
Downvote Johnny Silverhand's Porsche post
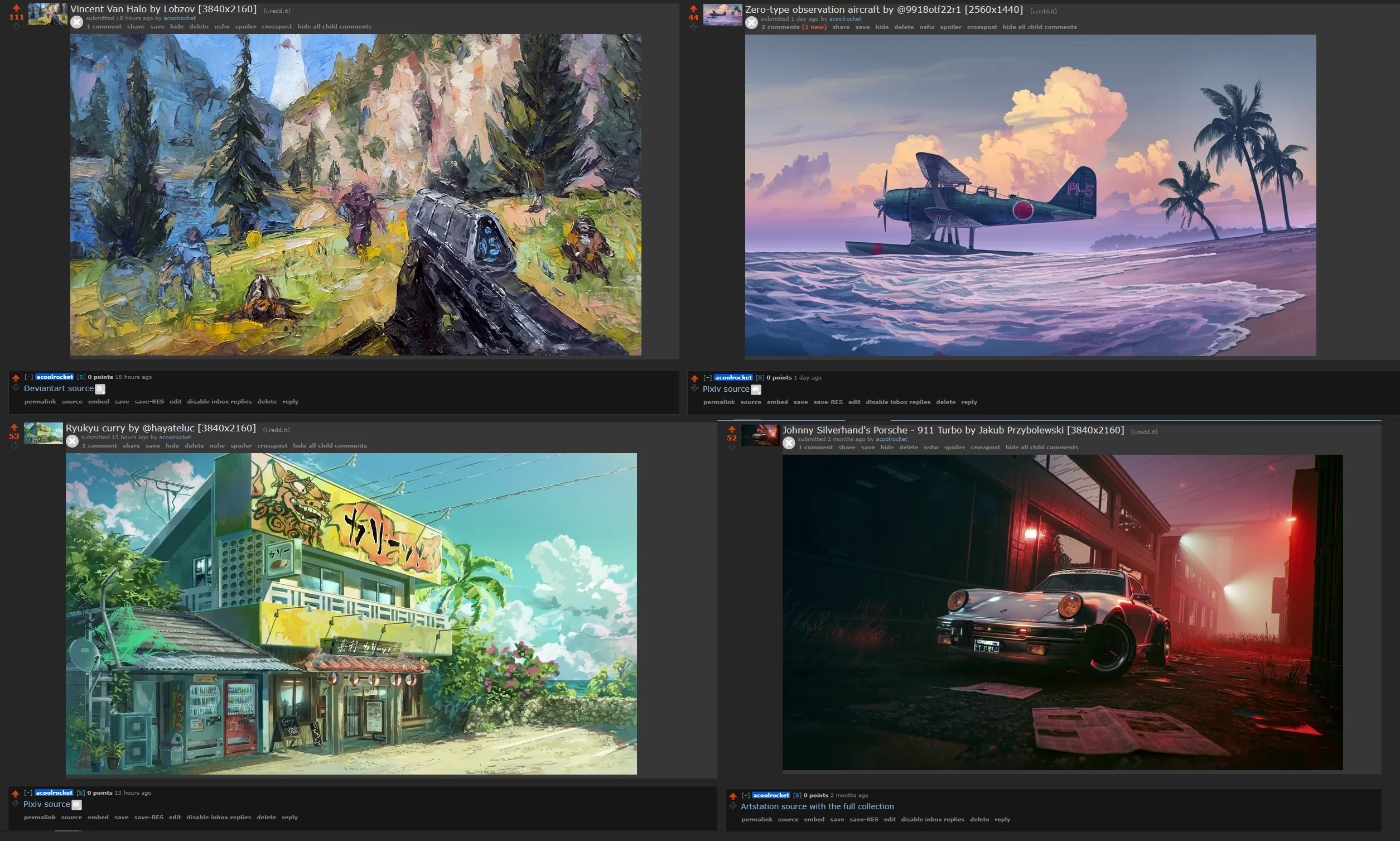pyautogui.click(x=732, y=447)
